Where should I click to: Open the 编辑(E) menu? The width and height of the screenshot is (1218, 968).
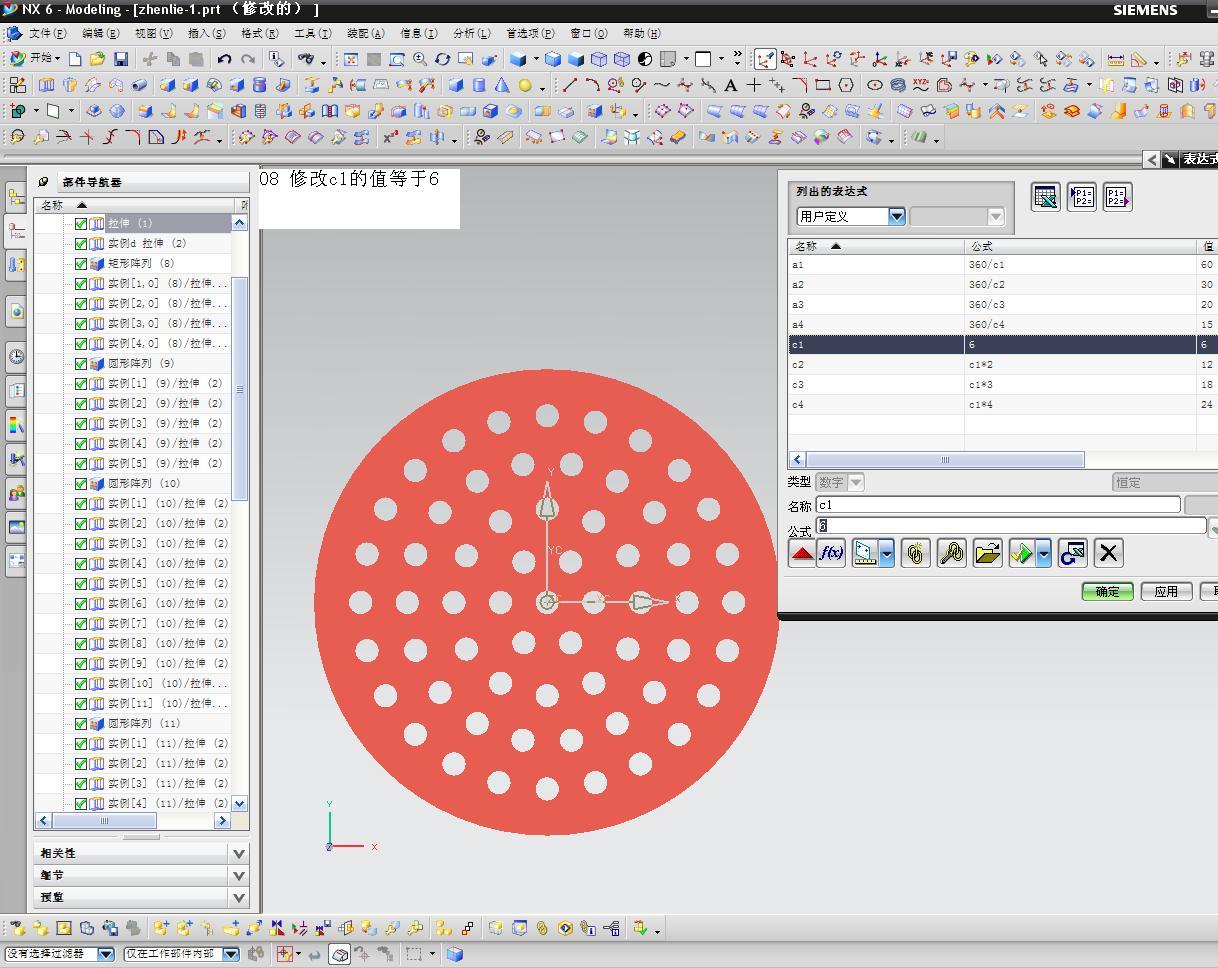point(101,33)
